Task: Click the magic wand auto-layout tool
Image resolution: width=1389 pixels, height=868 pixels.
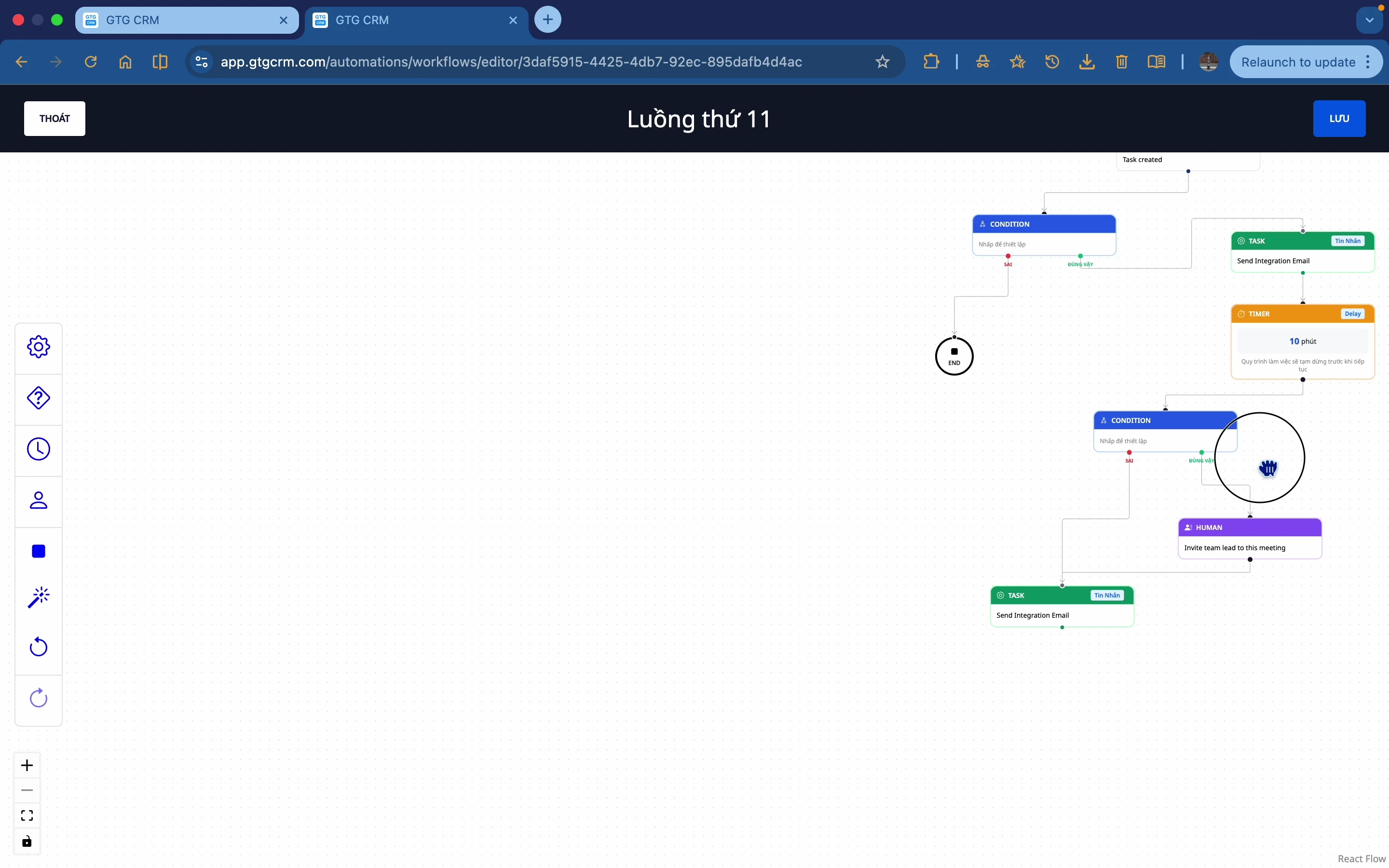Action: click(x=39, y=597)
